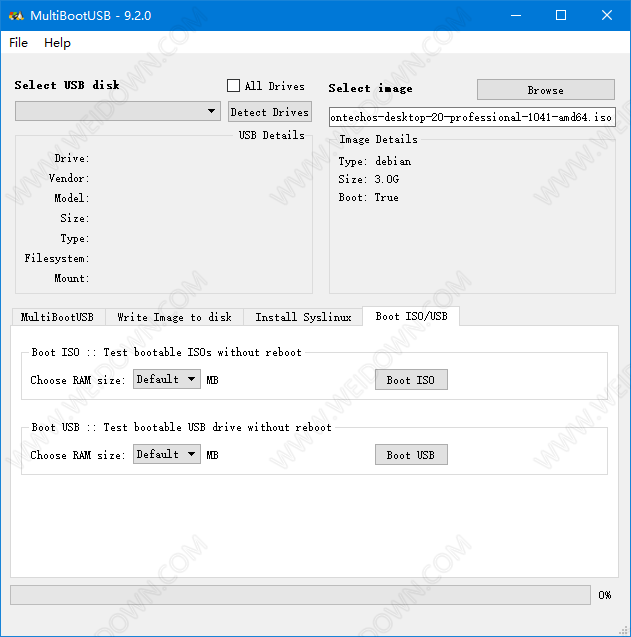Click the selected ISO image path field
This screenshot has width=631, height=637.
(471, 117)
